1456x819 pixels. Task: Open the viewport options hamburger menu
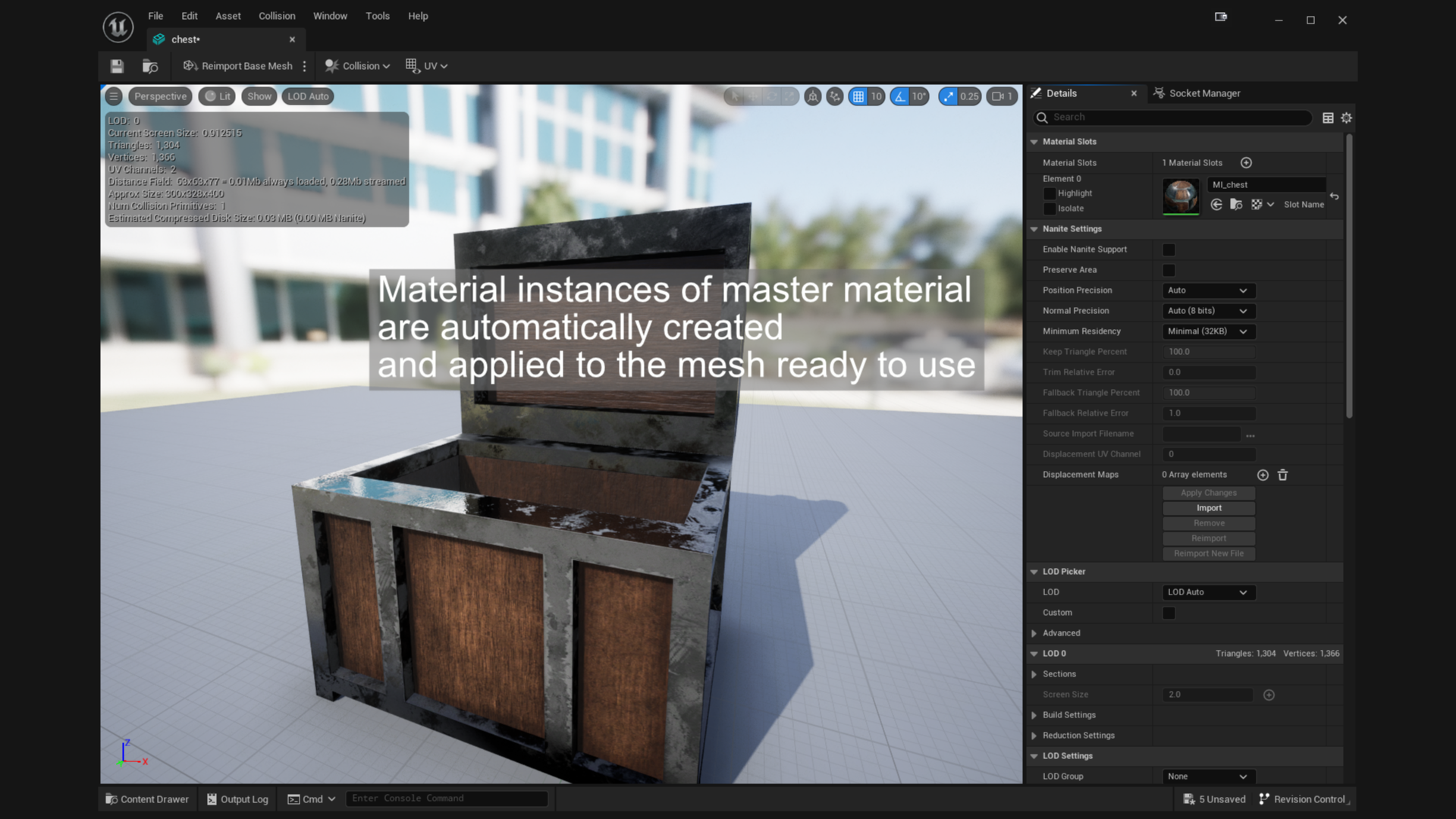point(114,96)
